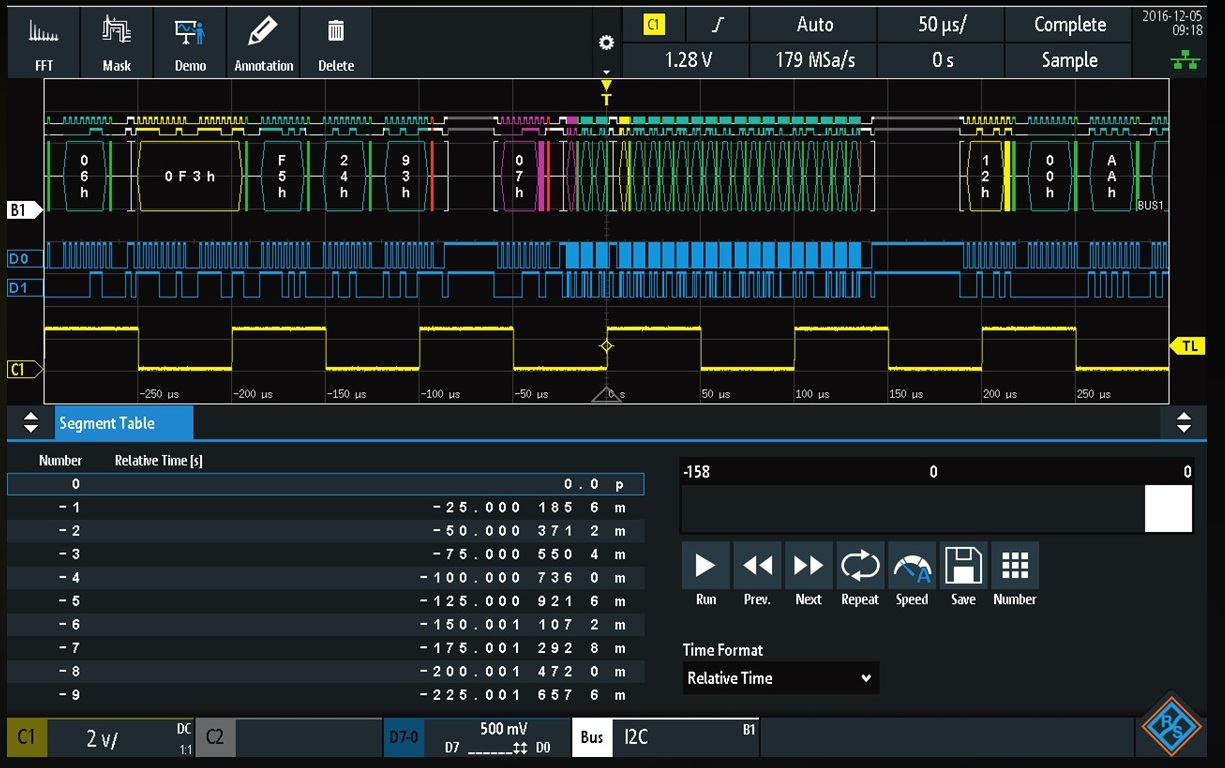Click up-down arrows at right of panel

1183,423
